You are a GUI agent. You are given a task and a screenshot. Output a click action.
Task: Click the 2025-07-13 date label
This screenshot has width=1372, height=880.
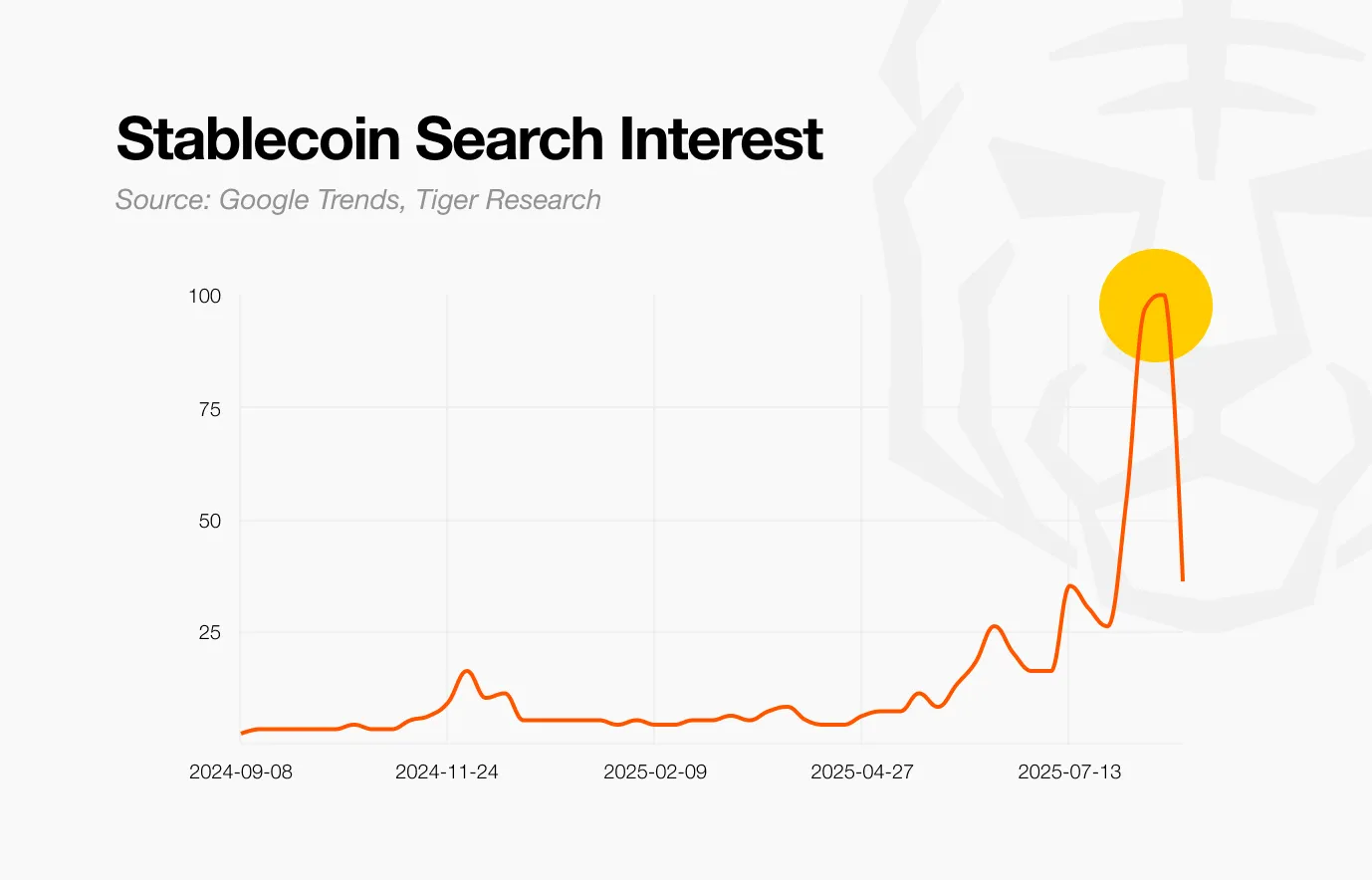(x=1069, y=771)
